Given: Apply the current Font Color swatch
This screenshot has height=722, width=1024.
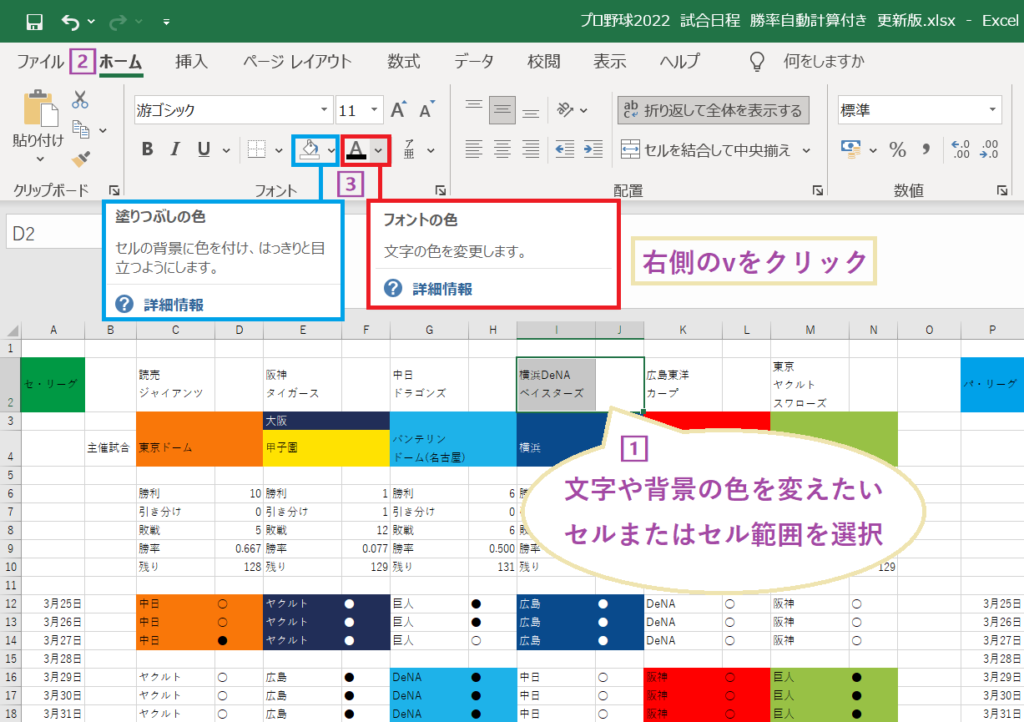Looking at the screenshot, I should click(358, 148).
